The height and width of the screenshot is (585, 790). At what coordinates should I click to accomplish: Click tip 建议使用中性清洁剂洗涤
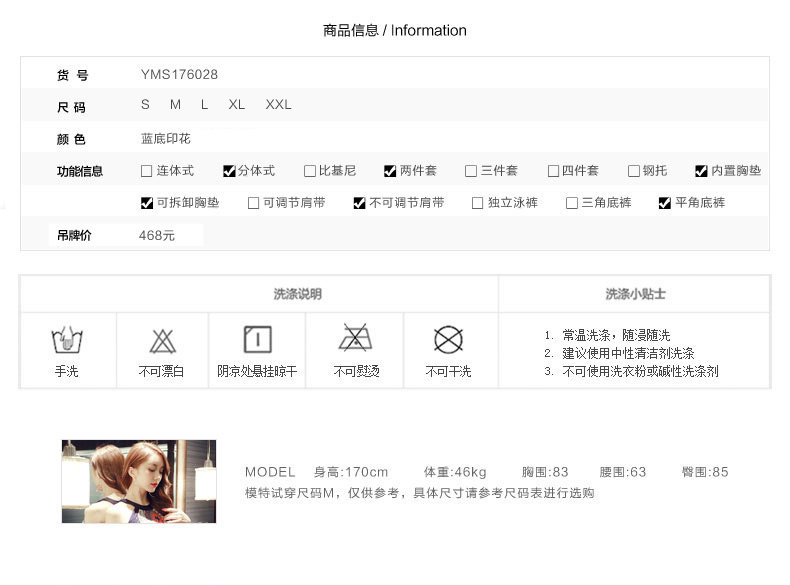628,353
